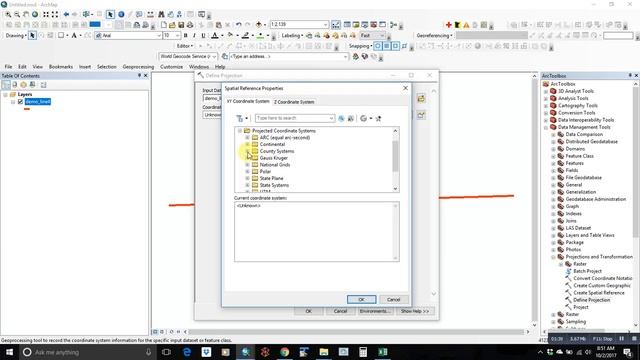Click the Print icon in standard toolbar

click(190, 25)
